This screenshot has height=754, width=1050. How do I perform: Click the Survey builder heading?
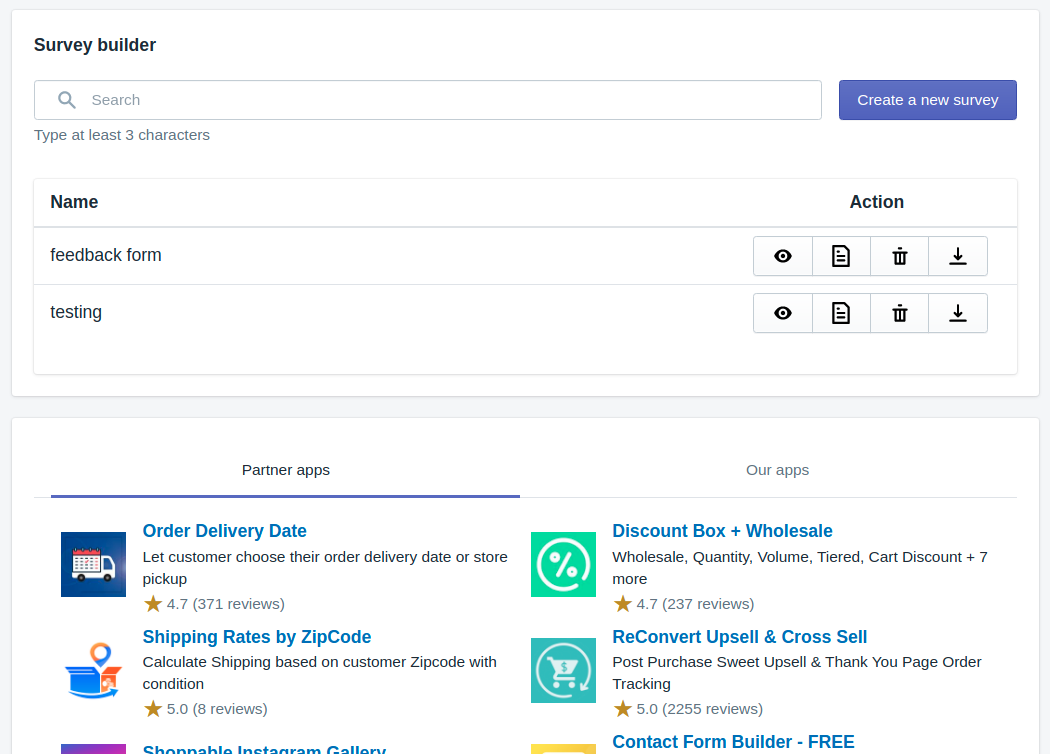(95, 45)
